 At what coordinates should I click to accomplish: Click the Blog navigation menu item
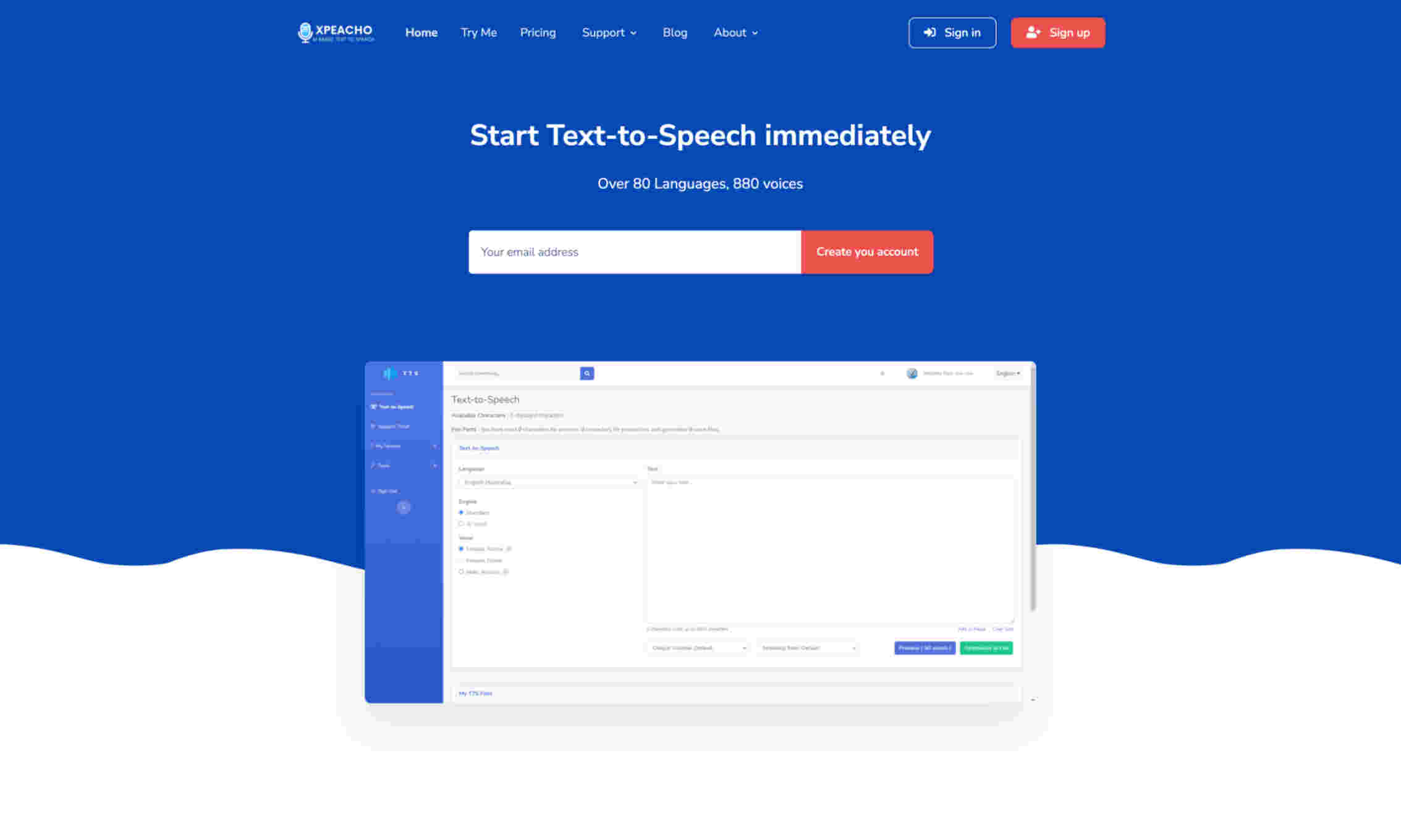(674, 32)
